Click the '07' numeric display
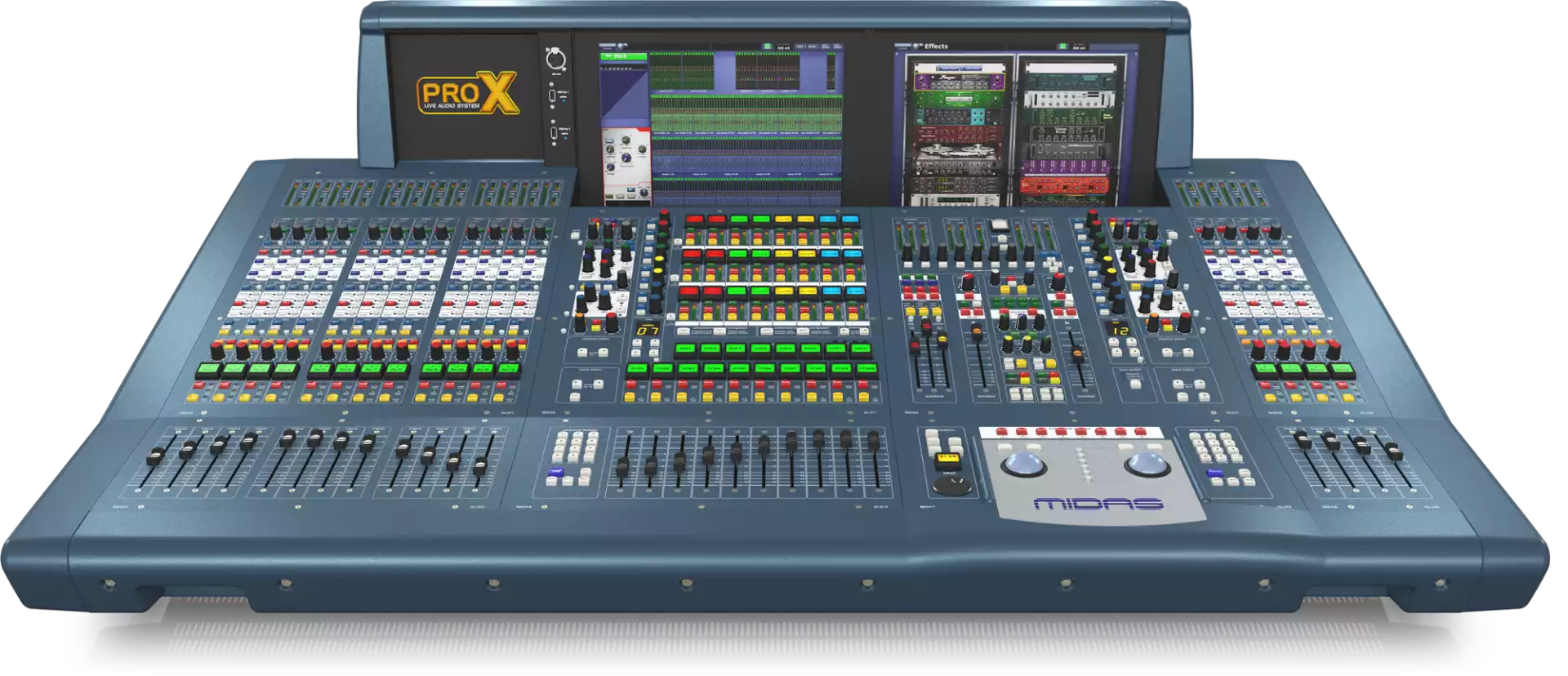 tap(648, 330)
